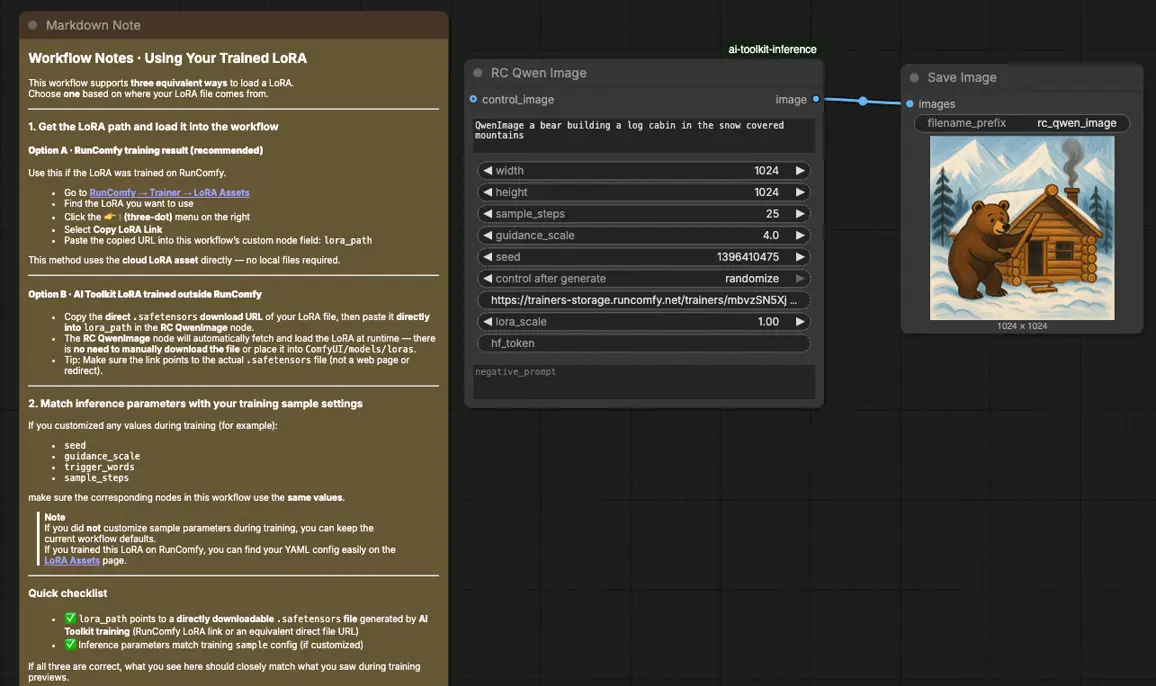This screenshot has width=1156, height=686.
Task: Click the width value 1024
Action: (766, 170)
